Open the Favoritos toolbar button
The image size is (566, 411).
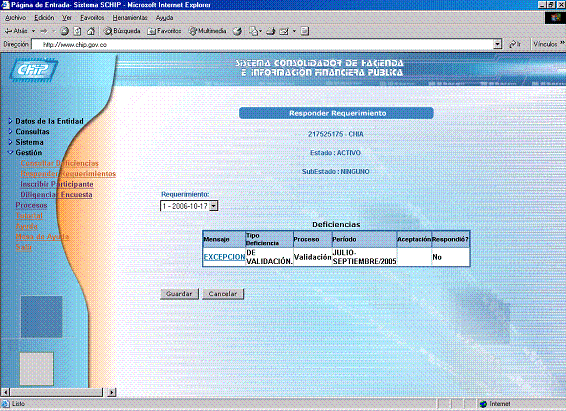click(164, 31)
